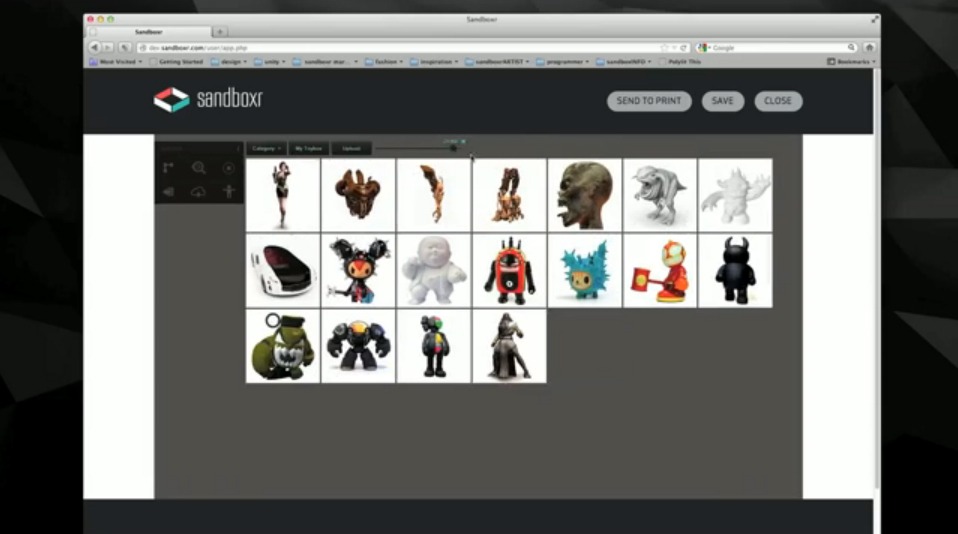This screenshot has height=534, width=958.
Task: Open the Most Visited bookmarks dropdown
Action: click(115, 62)
